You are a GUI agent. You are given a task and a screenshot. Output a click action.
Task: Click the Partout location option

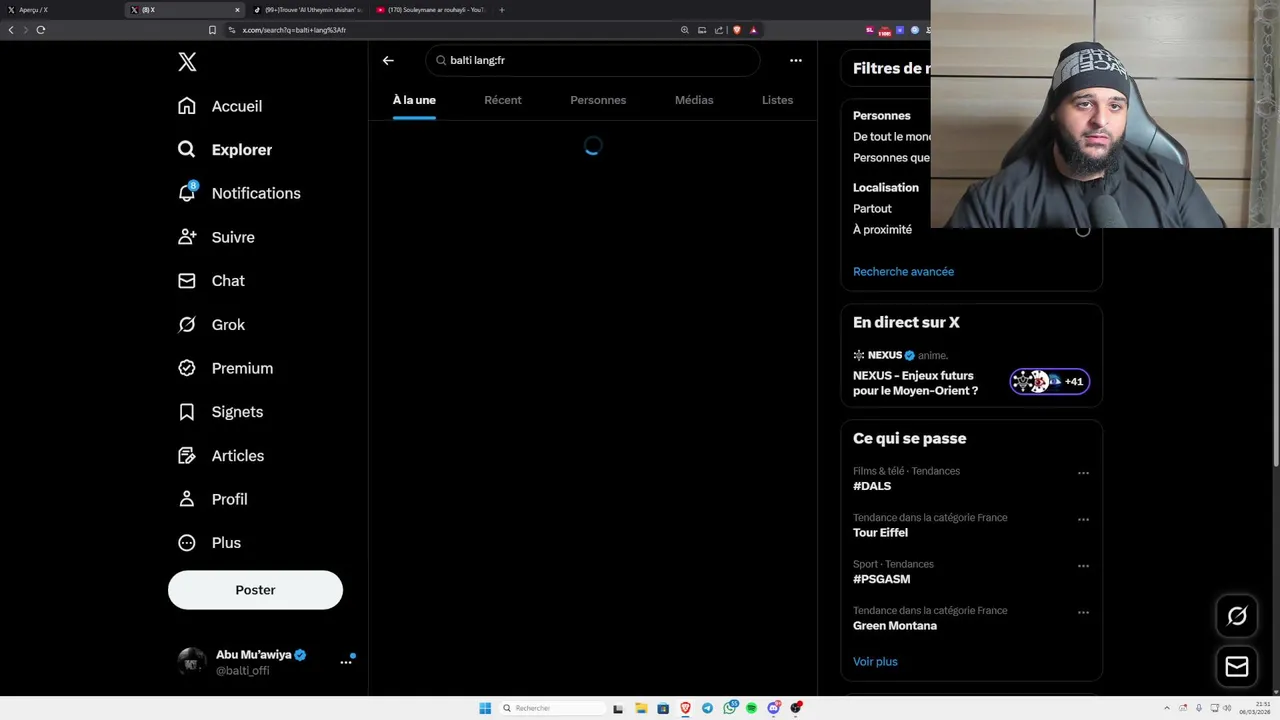pos(872,209)
